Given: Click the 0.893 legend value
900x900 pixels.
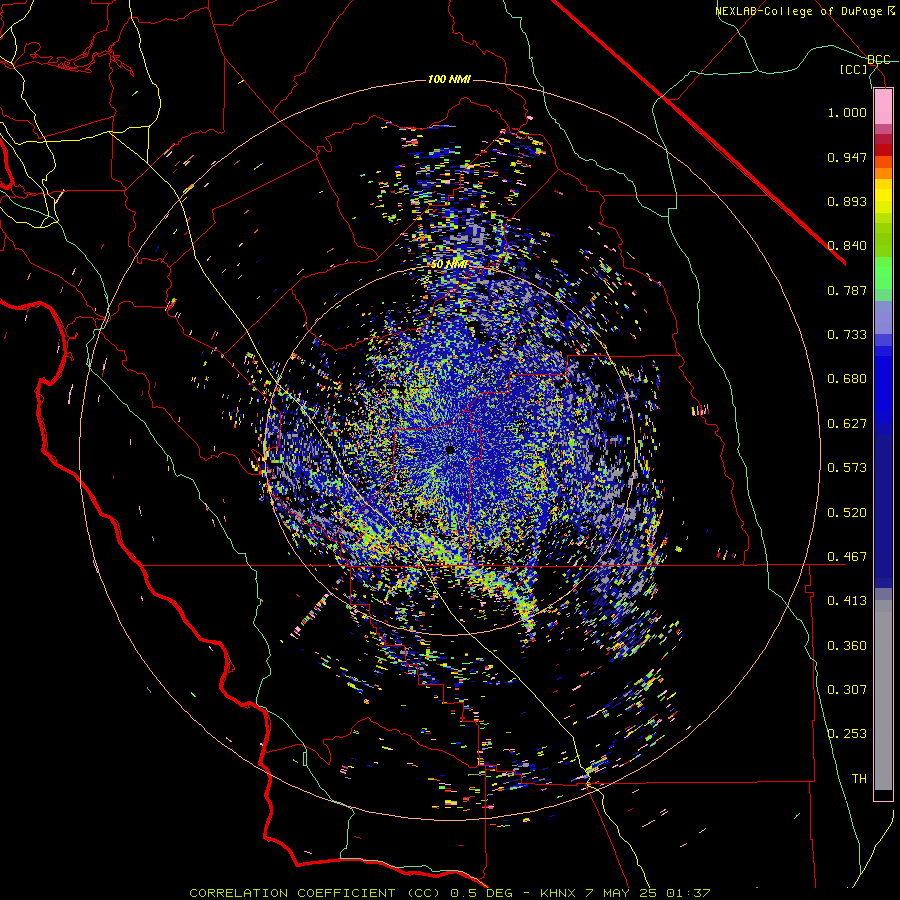Looking at the screenshot, I should pos(847,201).
